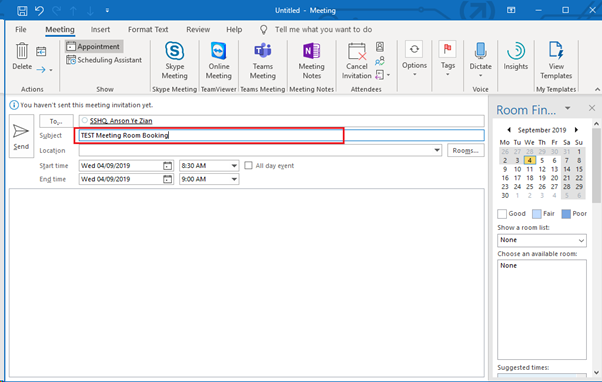The width and height of the screenshot is (602, 382).
Task: Open OneNote Meeting Notes
Action: tap(311, 61)
